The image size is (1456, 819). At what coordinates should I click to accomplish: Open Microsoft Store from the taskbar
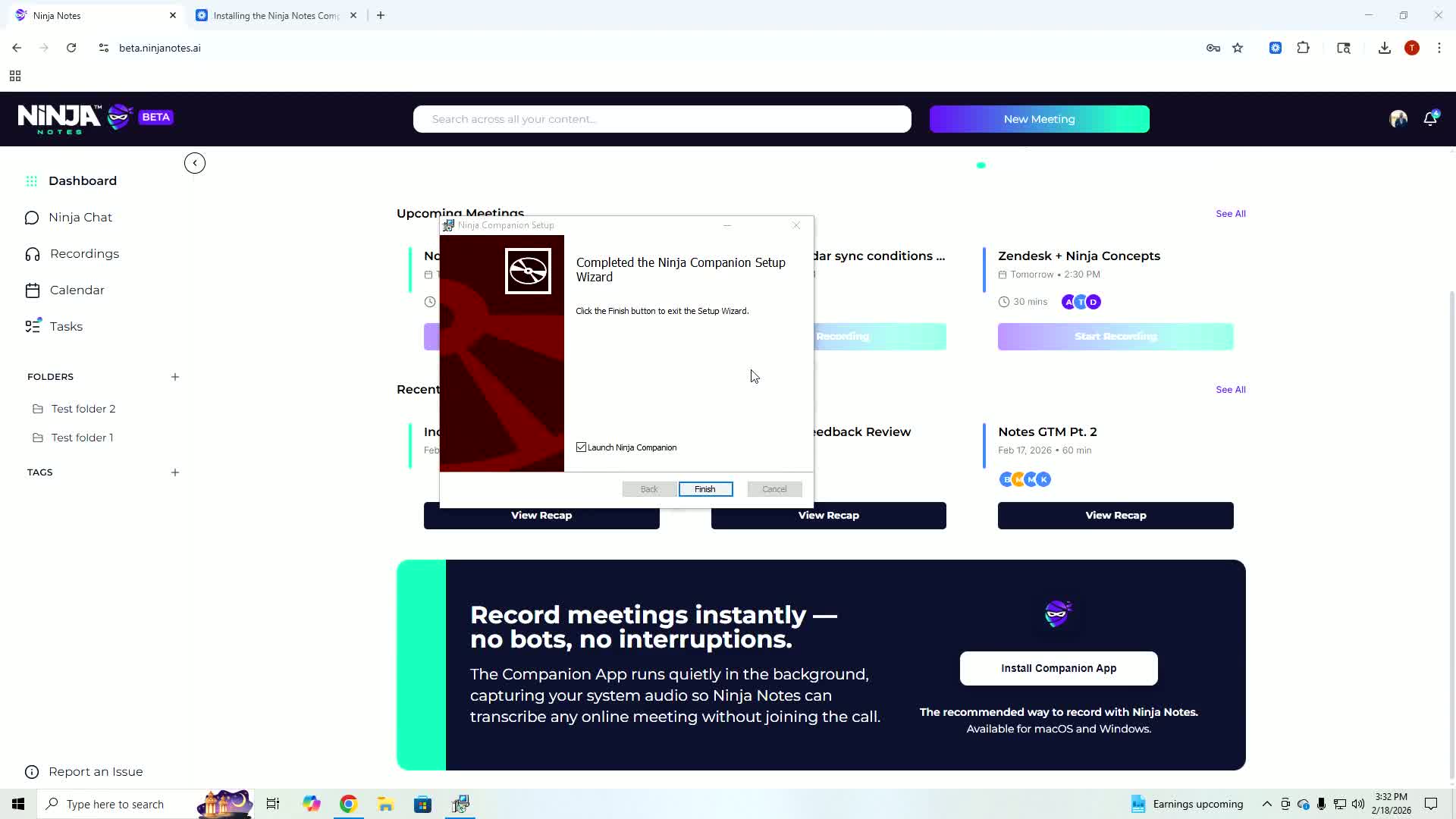click(x=422, y=804)
